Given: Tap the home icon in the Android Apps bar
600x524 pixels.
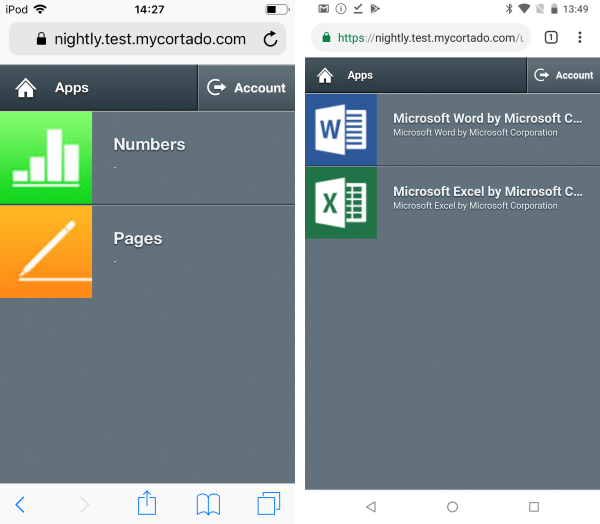Looking at the screenshot, I should tap(325, 75).
